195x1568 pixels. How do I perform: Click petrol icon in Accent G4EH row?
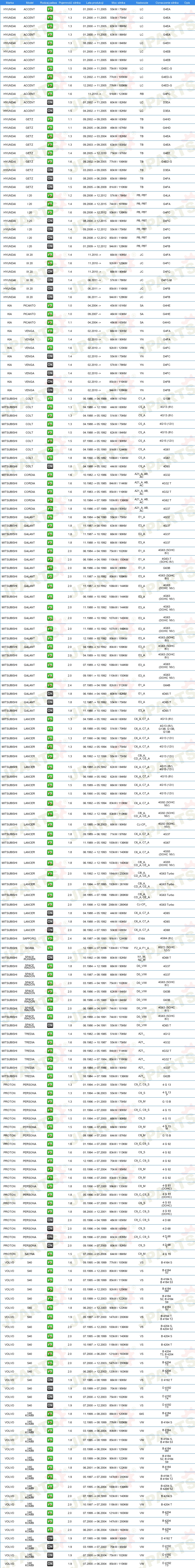(x=50, y=43)
